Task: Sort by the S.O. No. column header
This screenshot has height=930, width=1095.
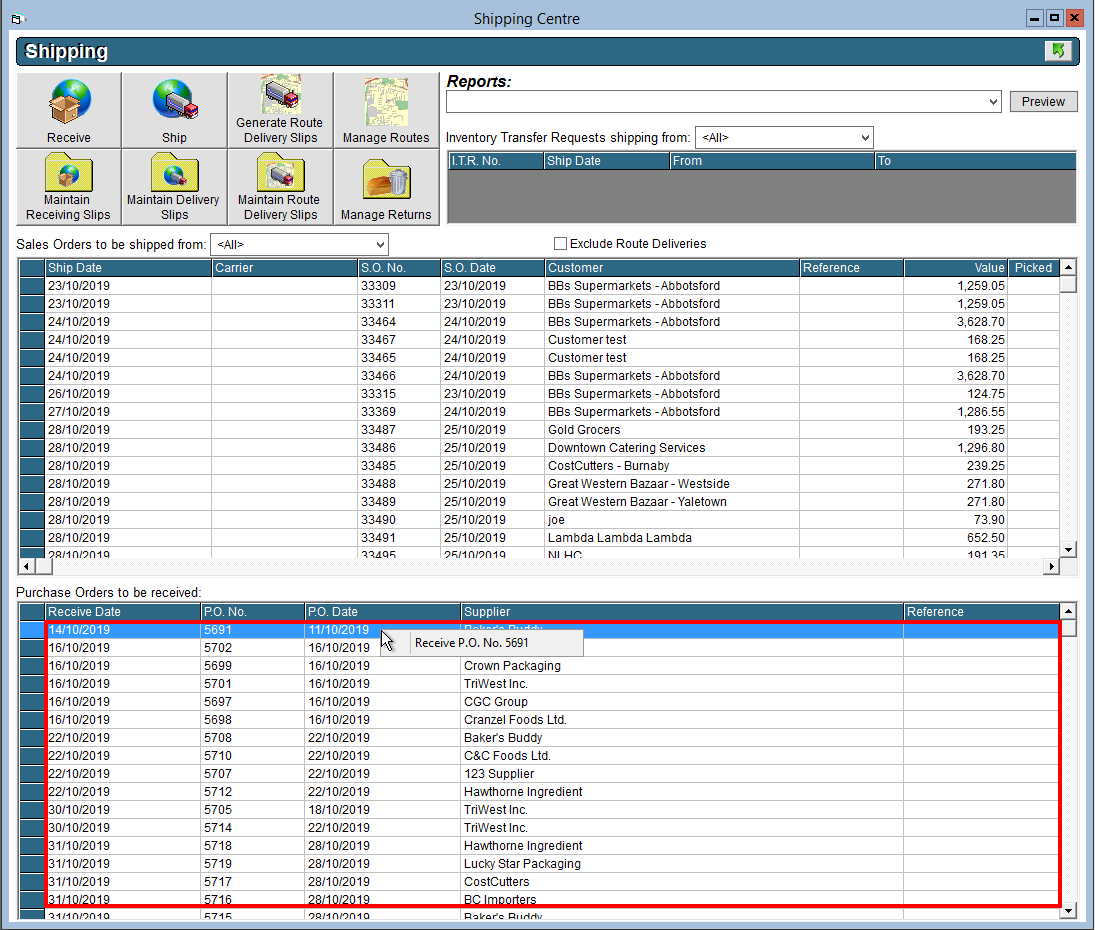Action: (x=399, y=267)
